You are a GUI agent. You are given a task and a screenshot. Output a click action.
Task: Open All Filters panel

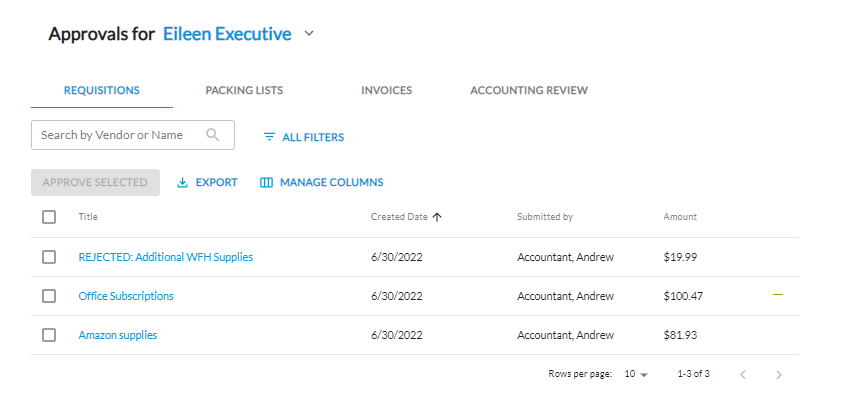303,137
